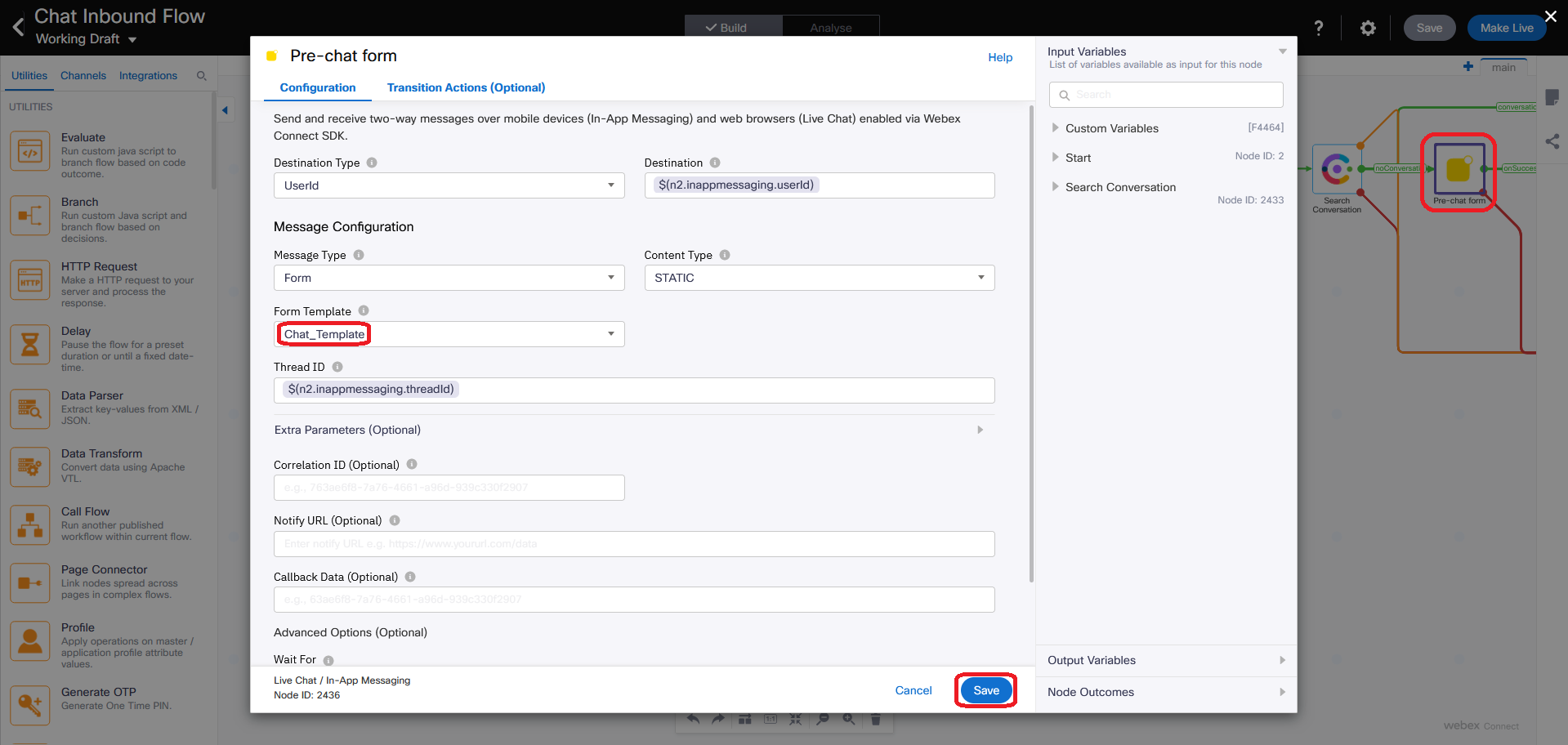Open the help question mark icon in header
Screen dimensions: 1568x745
coord(1319,28)
